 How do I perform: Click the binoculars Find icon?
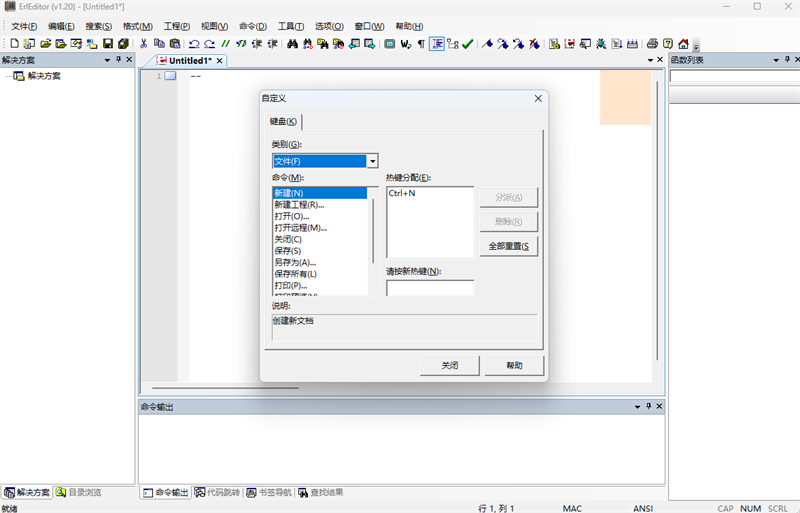[x=292, y=44]
